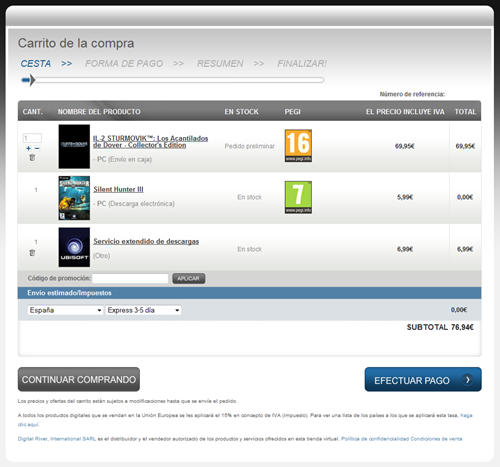Click the 'Pedido preliminar' stock status
The image size is (500, 467).
pyautogui.click(x=250, y=146)
